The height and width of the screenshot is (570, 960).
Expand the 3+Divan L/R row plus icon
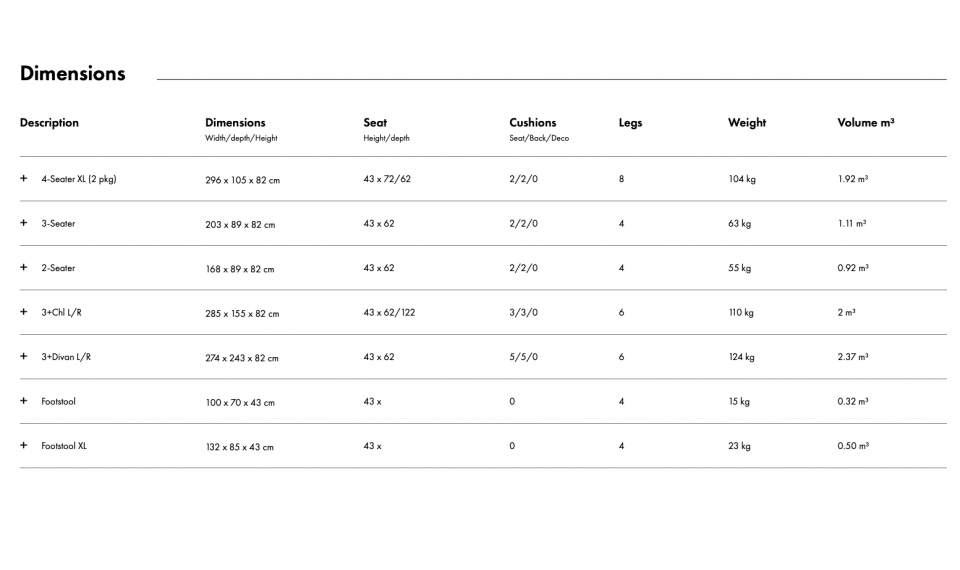pyautogui.click(x=23, y=356)
